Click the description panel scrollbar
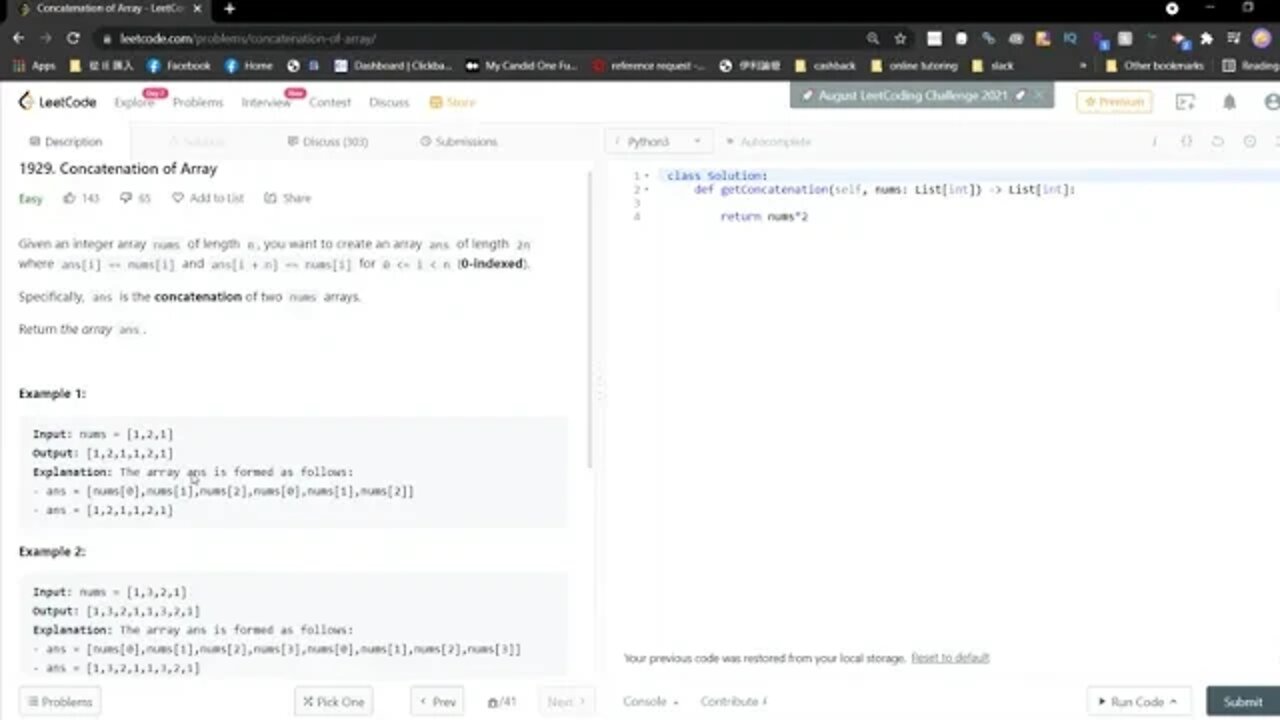 [590, 320]
